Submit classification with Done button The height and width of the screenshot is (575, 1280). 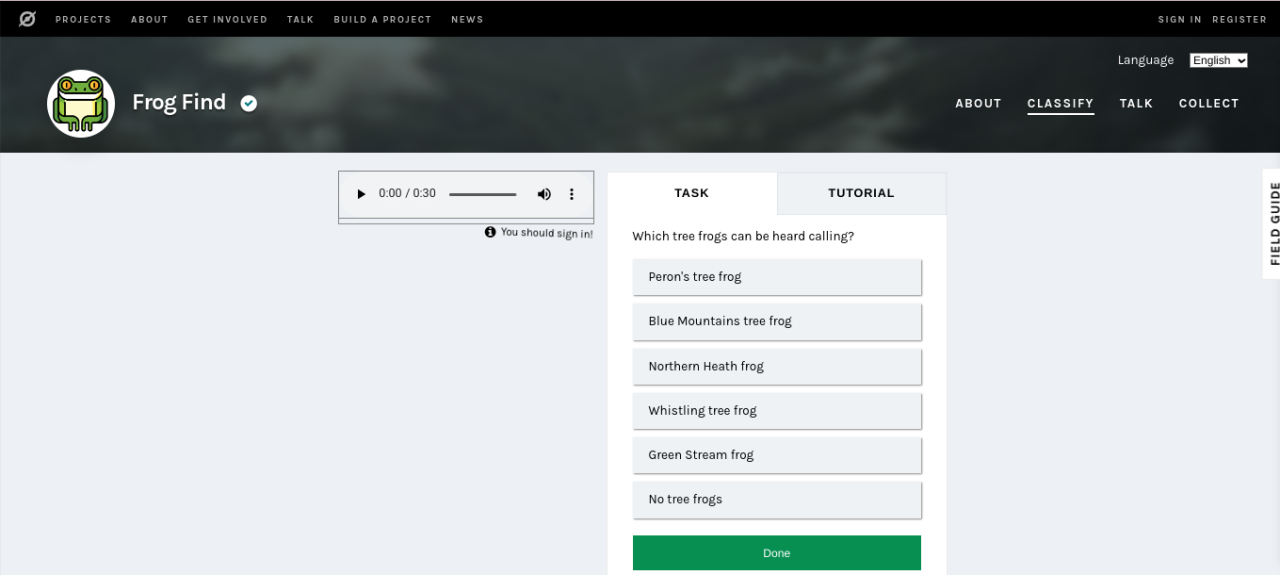777,553
